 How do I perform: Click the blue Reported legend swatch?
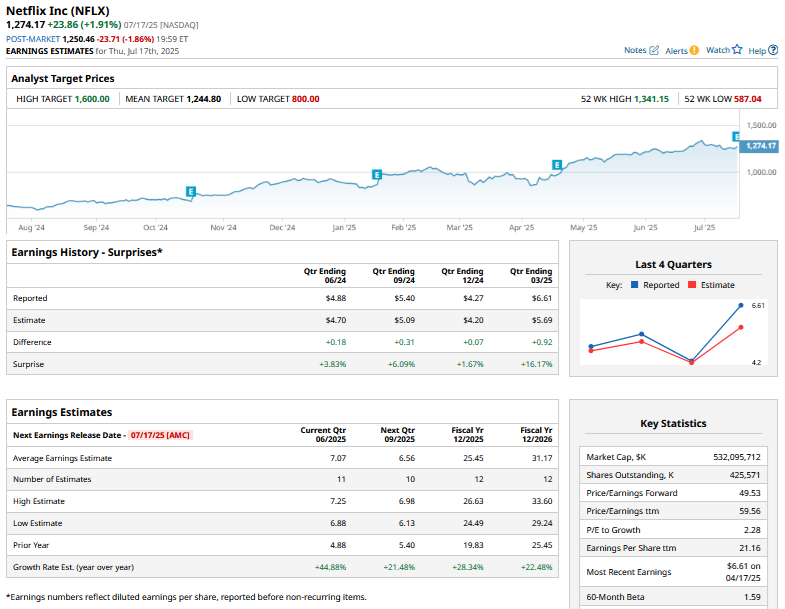coord(635,284)
